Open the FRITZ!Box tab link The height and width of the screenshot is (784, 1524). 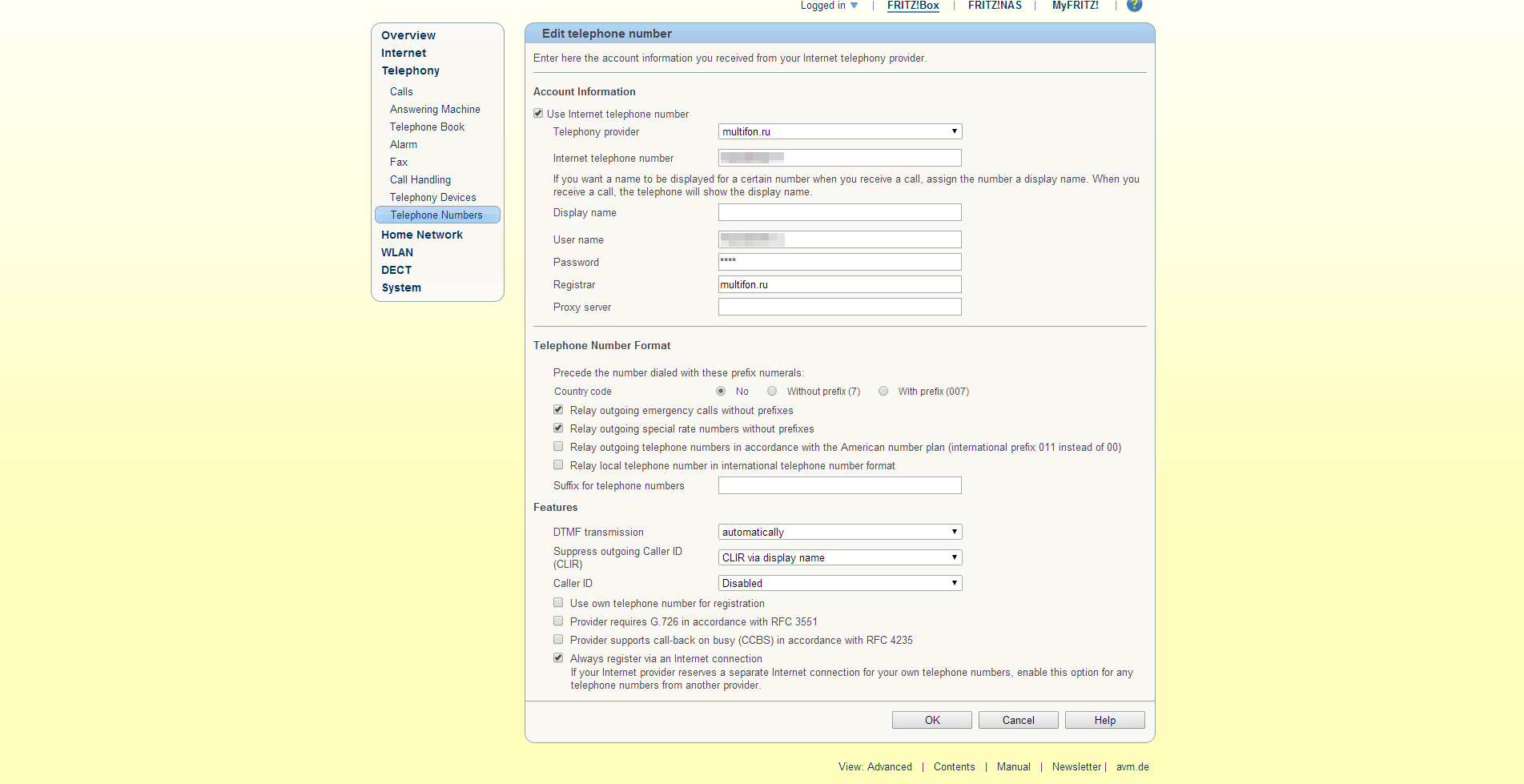click(913, 6)
